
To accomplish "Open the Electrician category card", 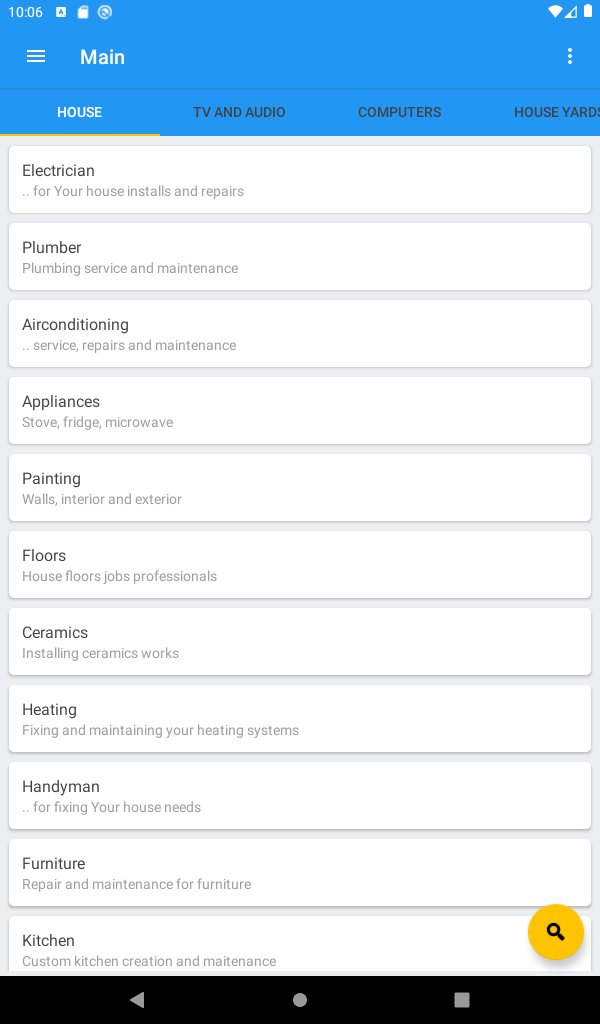I will 299,180.
